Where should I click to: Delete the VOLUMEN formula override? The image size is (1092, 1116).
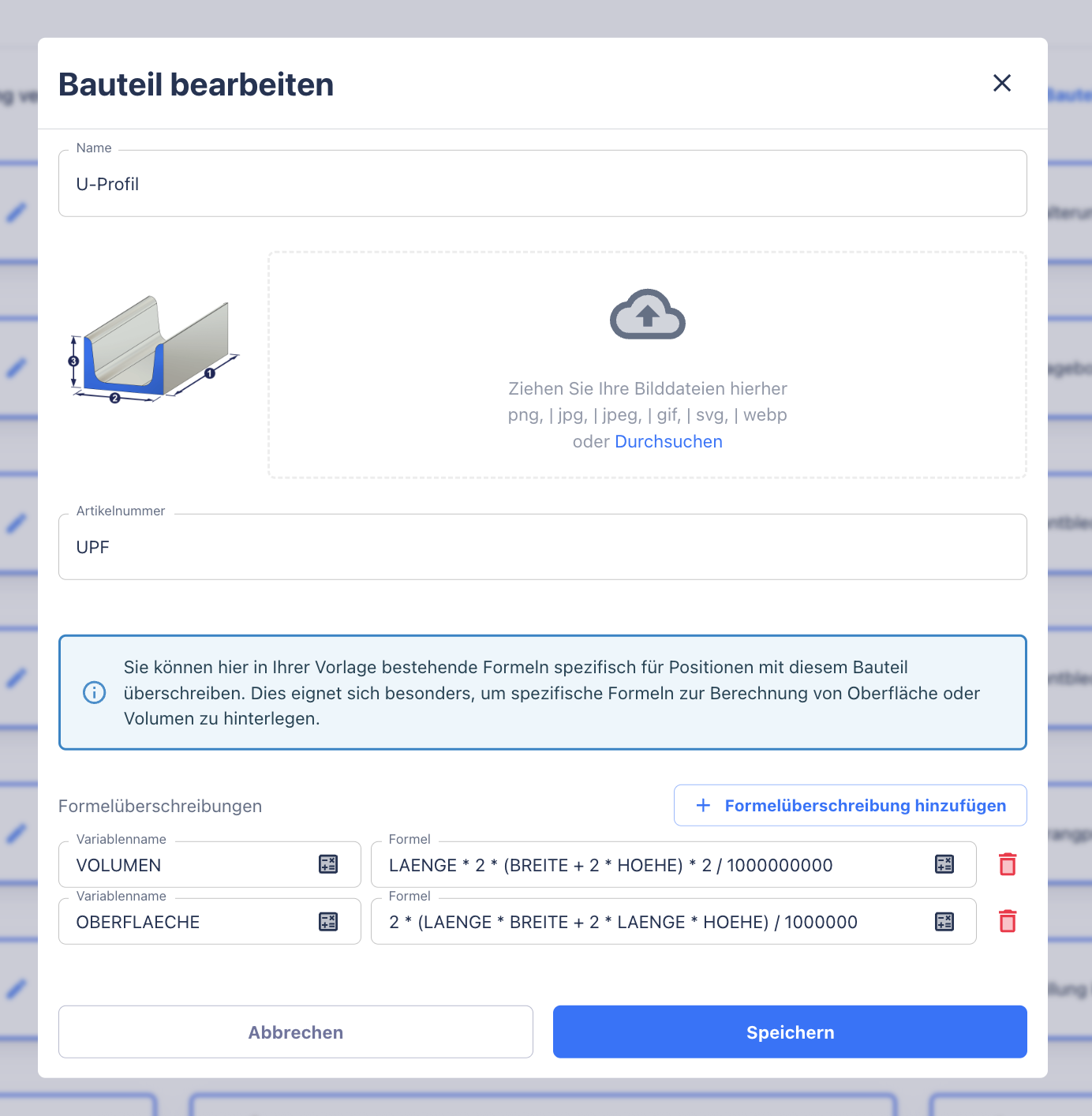(x=1008, y=865)
